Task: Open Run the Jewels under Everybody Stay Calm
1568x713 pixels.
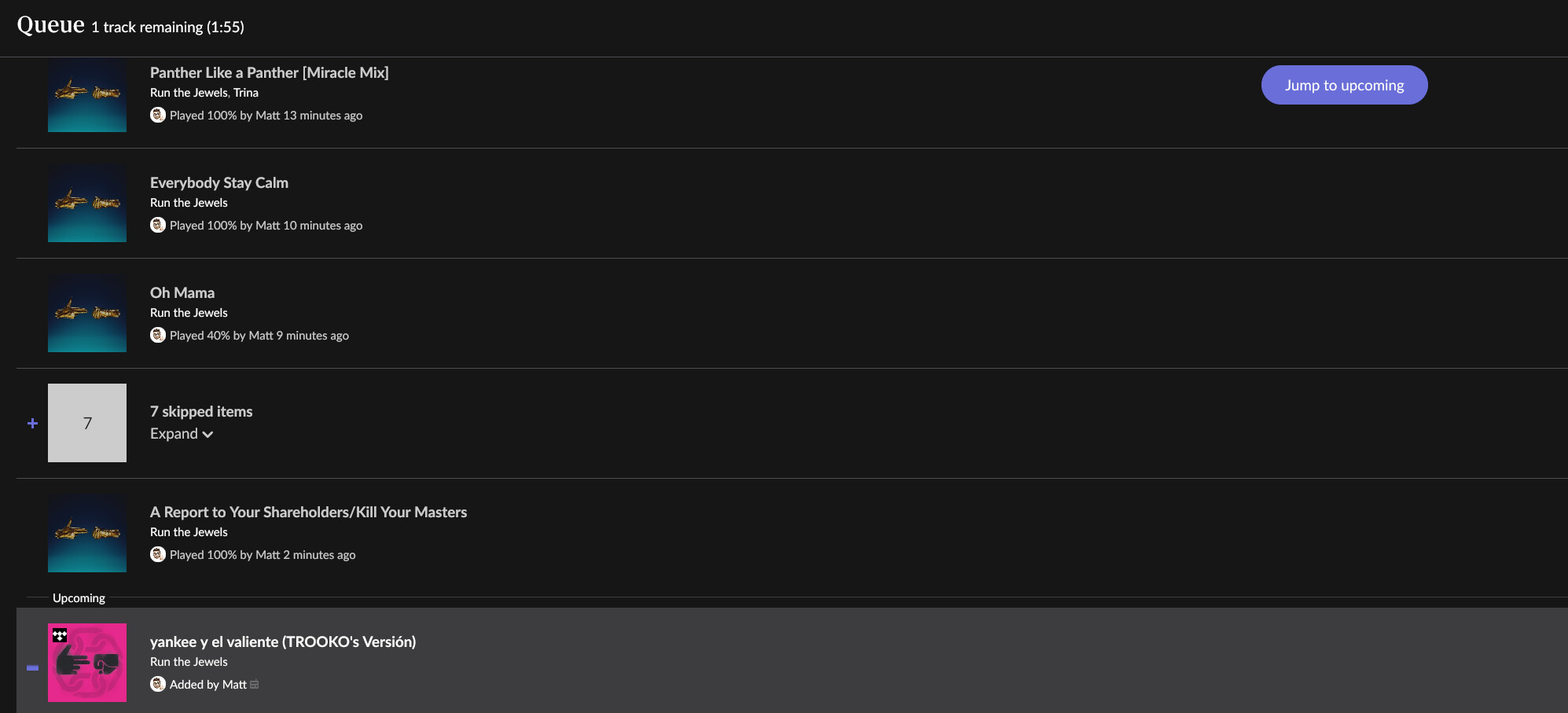Action: tap(189, 203)
